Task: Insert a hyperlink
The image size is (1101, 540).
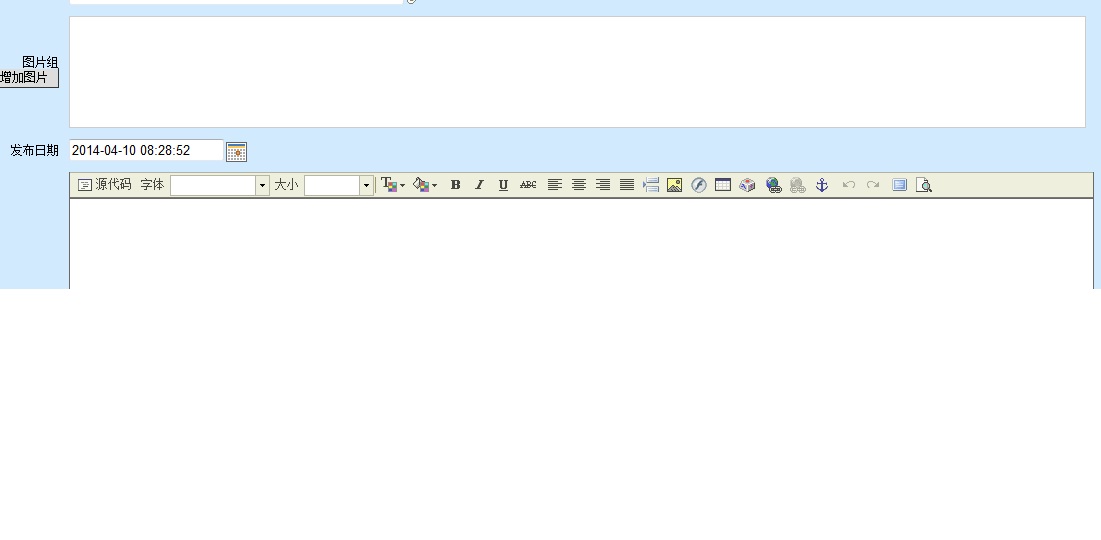Action: (773, 185)
